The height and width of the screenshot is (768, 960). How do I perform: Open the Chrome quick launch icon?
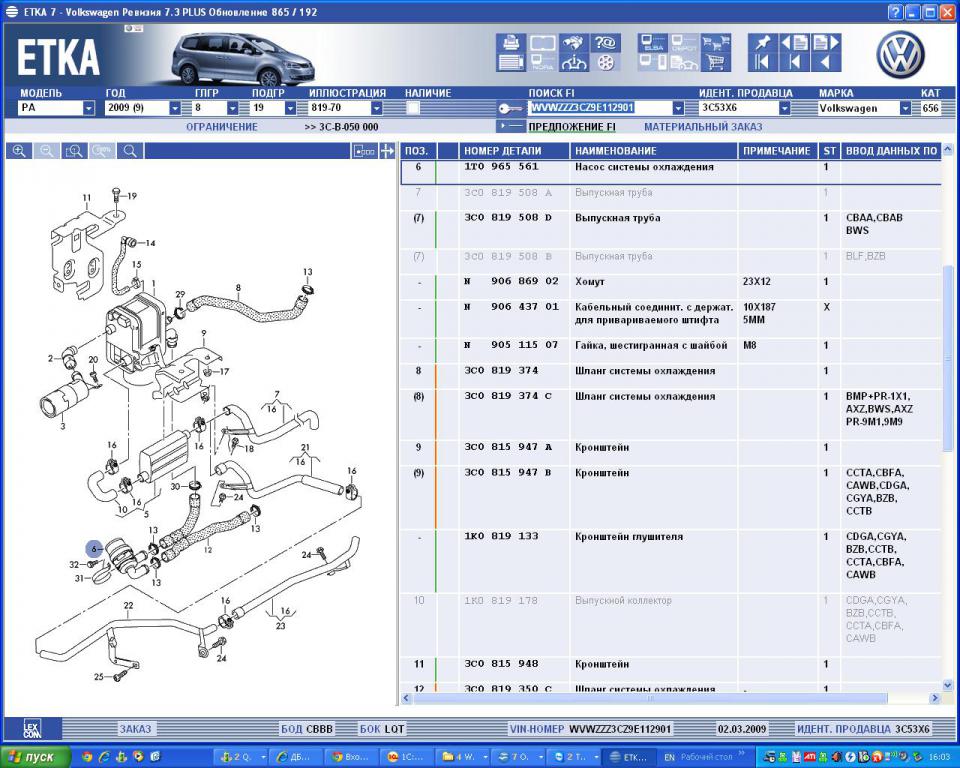click(x=87, y=757)
